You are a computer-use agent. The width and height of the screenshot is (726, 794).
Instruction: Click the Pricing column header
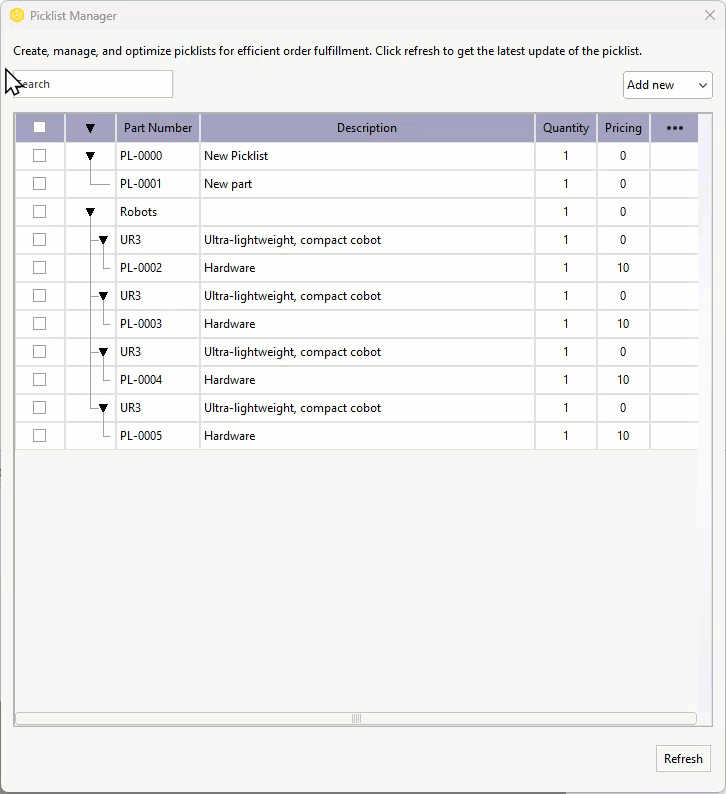[623, 128]
